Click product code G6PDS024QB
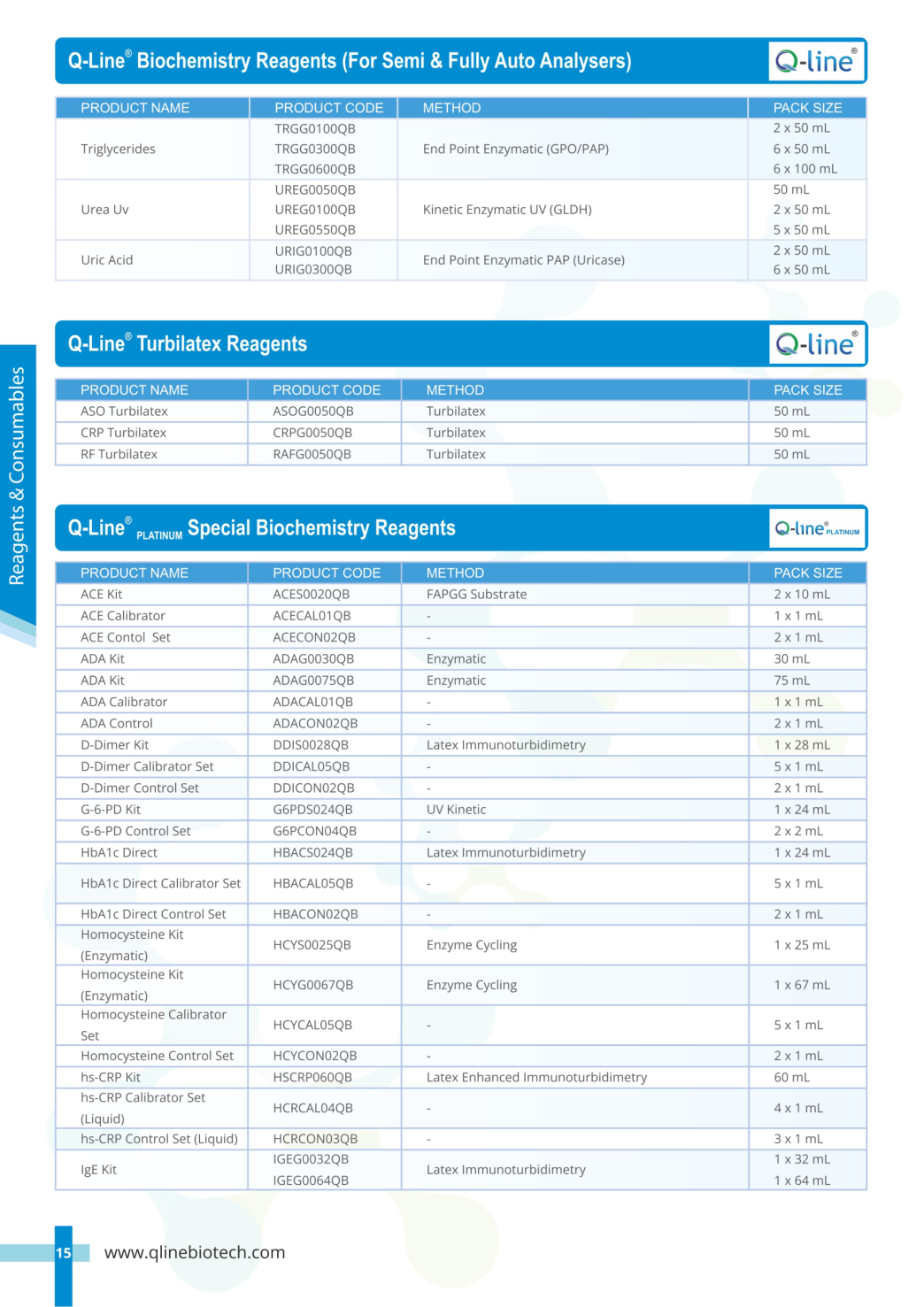The width and height of the screenshot is (924, 1307). point(312,810)
